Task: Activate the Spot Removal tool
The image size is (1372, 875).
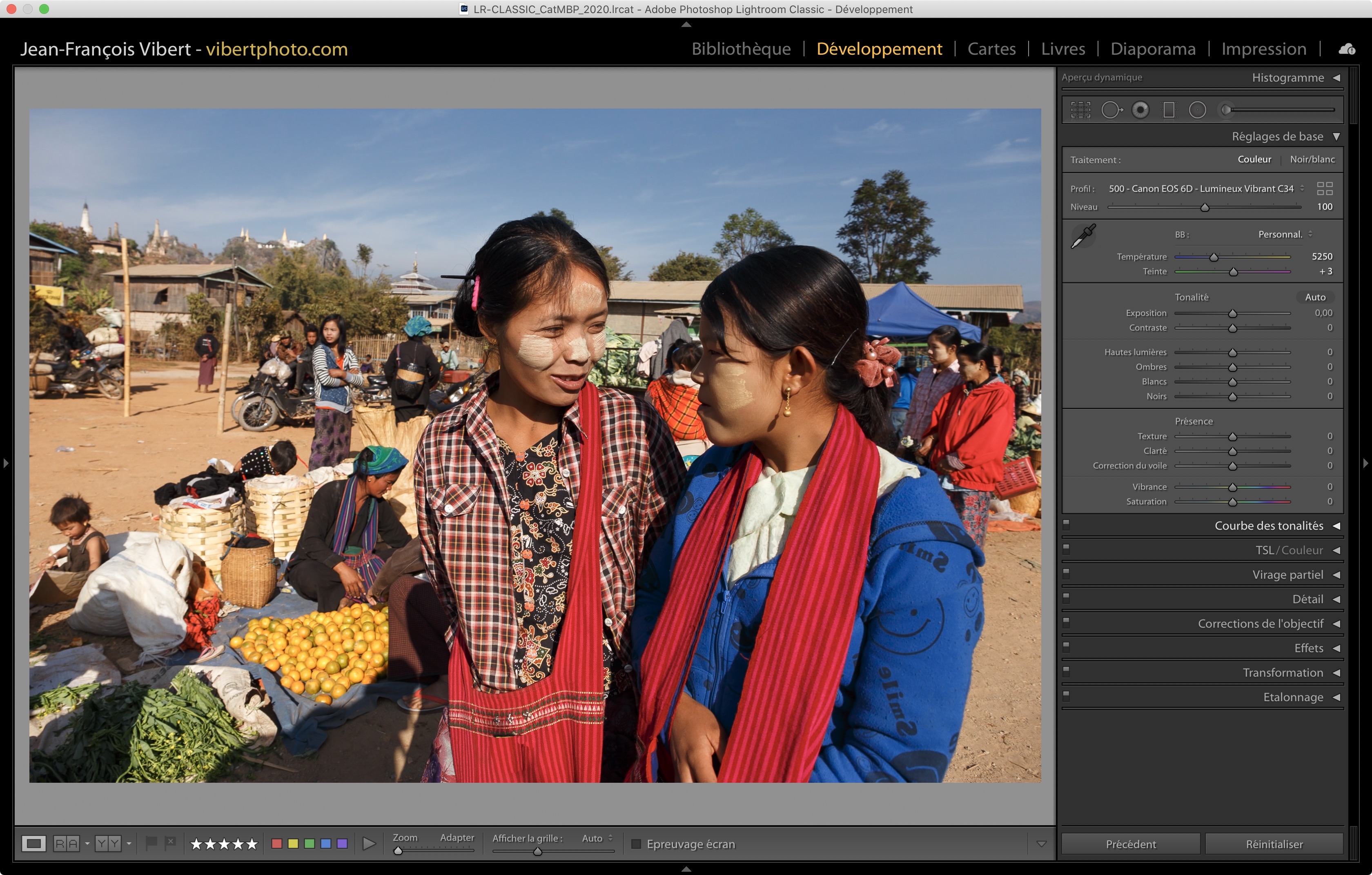Action: coord(1111,110)
